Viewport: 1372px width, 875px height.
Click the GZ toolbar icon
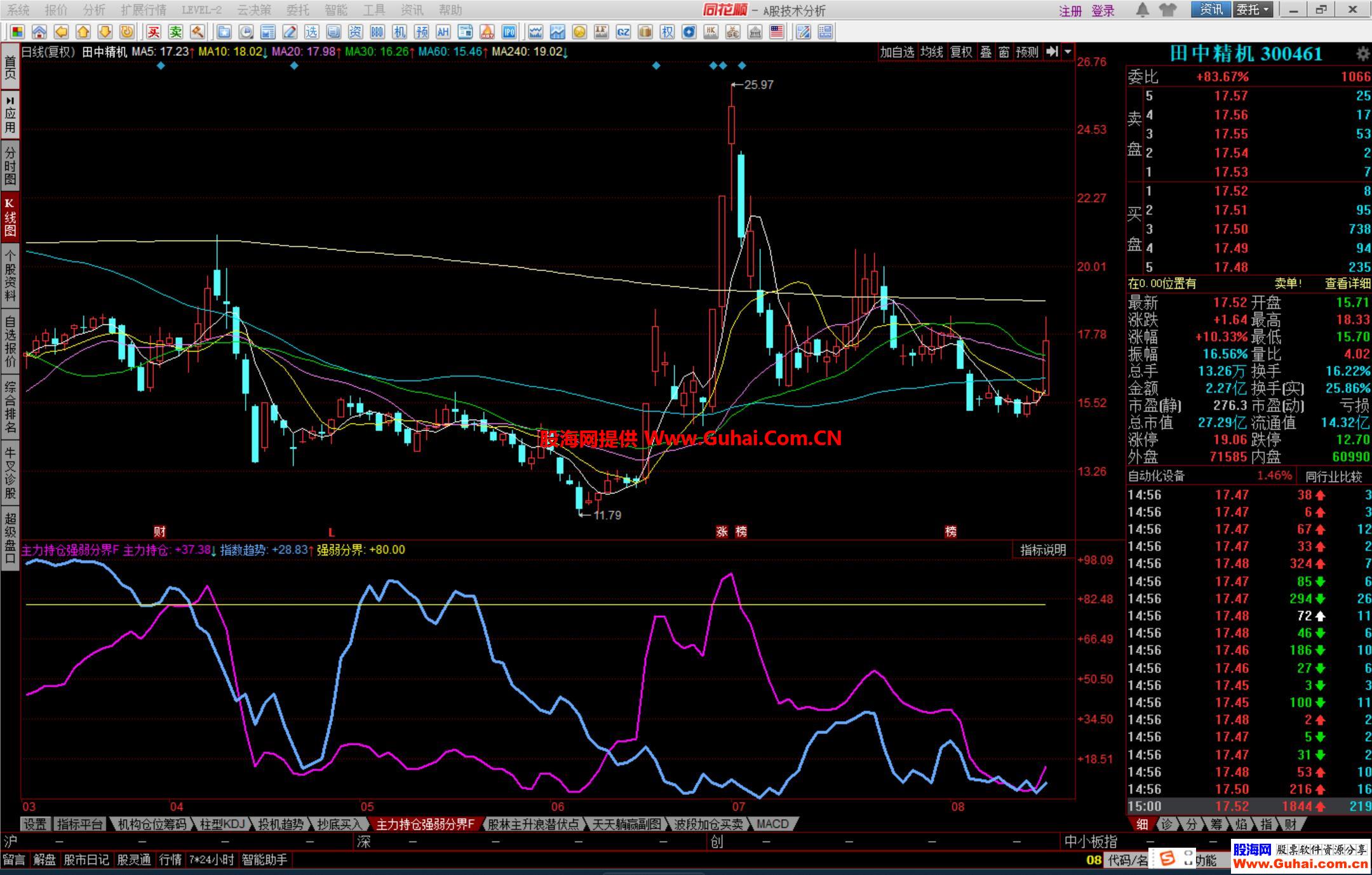coord(623,32)
